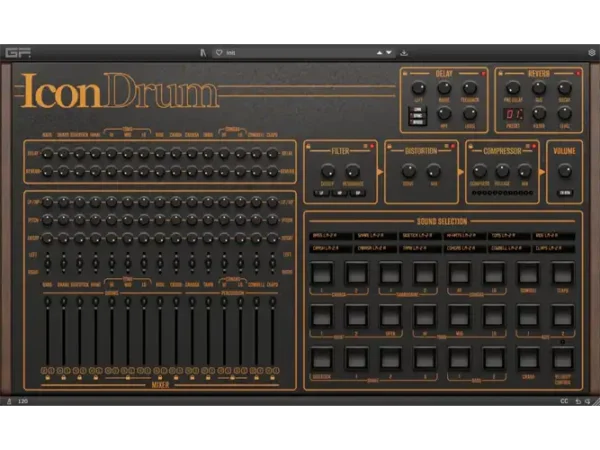600x450 pixels.
Task: Click the Delay Feedback knob
Action: pos(470,88)
